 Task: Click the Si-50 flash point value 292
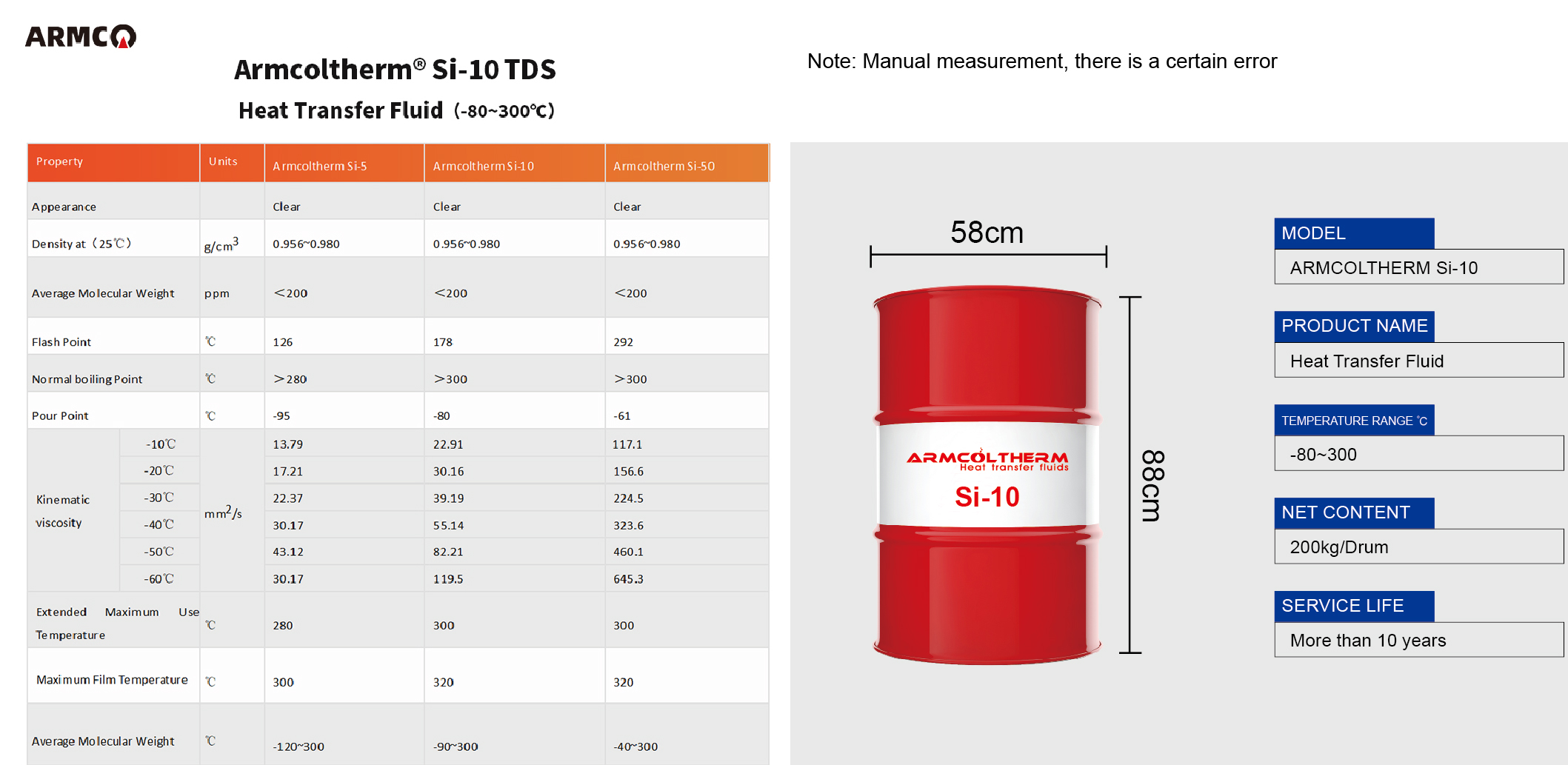coord(624,342)
